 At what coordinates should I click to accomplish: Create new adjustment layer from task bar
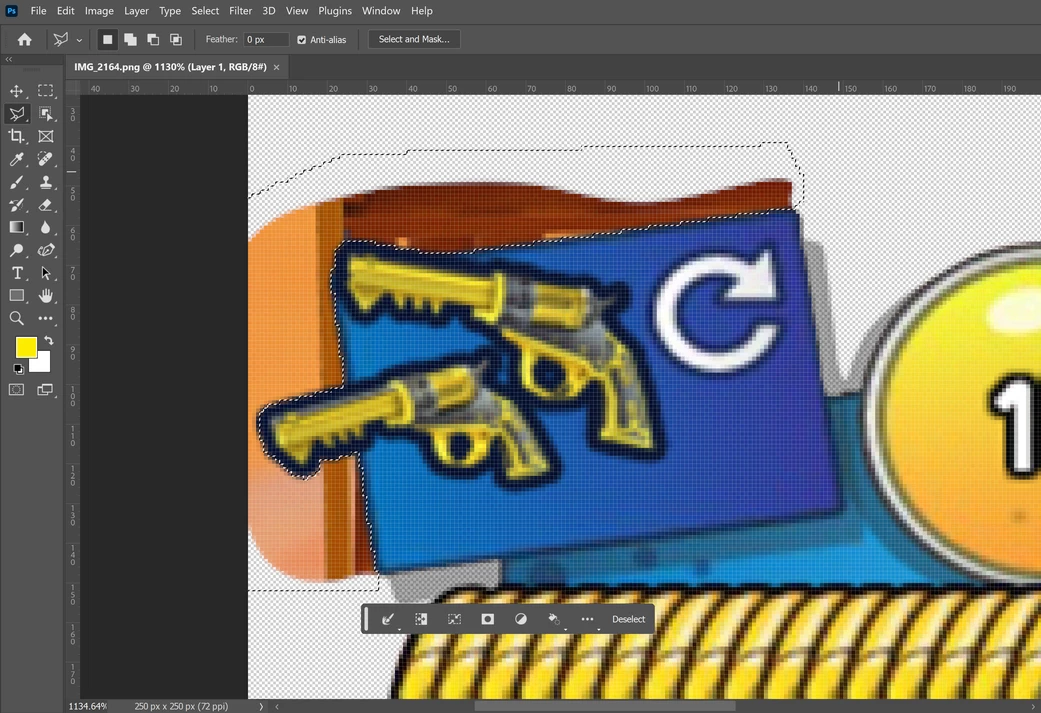pyautogui.click(x=520, y=619)
